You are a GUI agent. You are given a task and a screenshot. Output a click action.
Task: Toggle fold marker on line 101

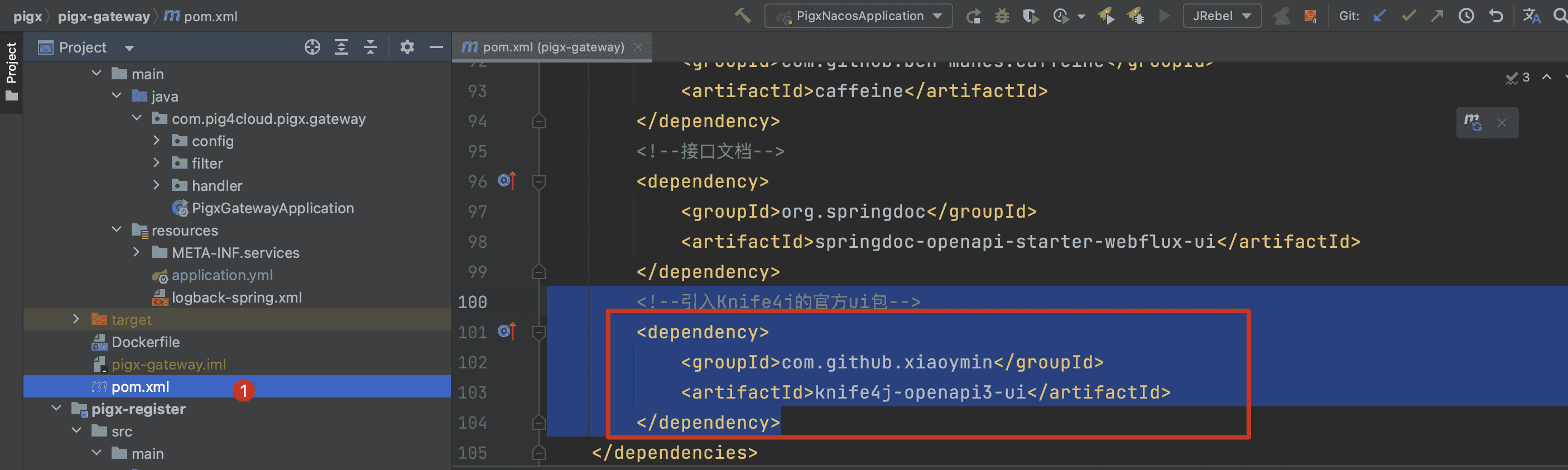coord(538,333)
